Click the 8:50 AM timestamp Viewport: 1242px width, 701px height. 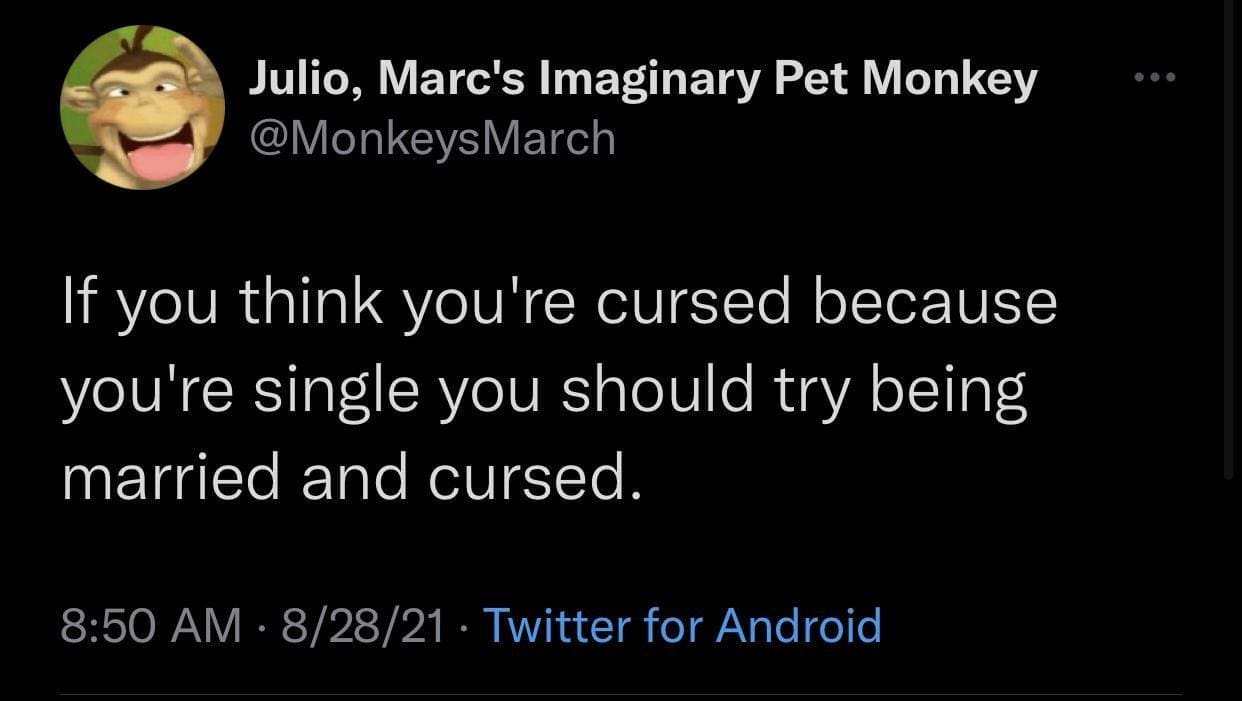click(x=151, y=625)
